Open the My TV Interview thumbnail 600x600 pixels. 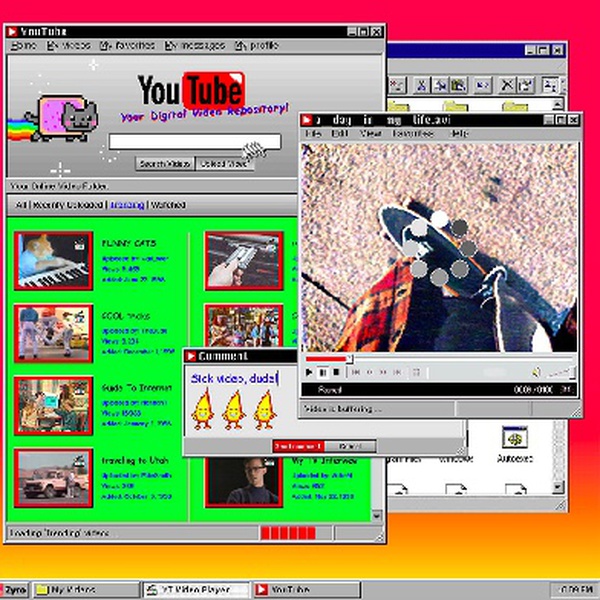click(x=244, y=482)
